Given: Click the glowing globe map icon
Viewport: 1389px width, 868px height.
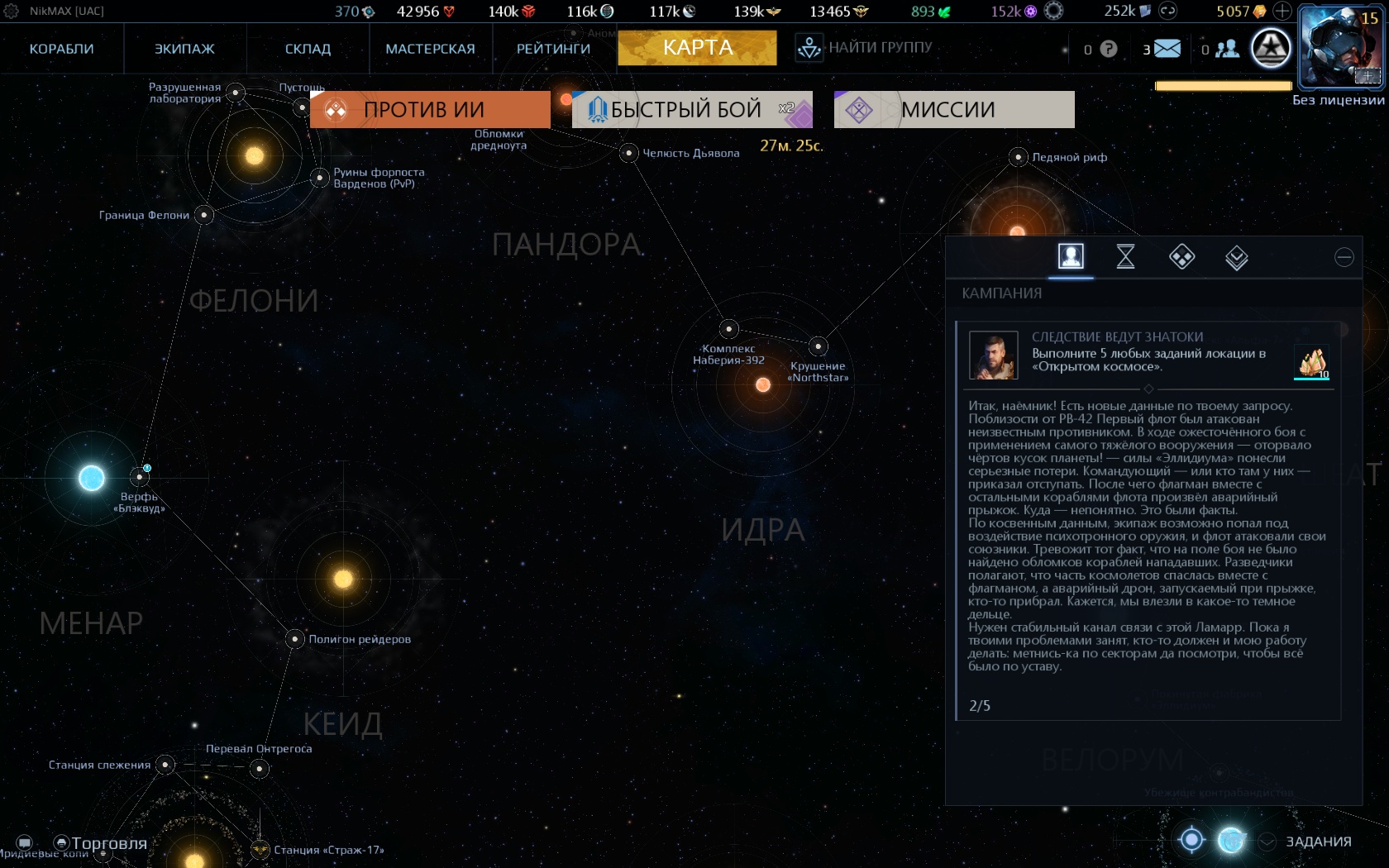Looking at the screenshot, I should [1231, 841].
